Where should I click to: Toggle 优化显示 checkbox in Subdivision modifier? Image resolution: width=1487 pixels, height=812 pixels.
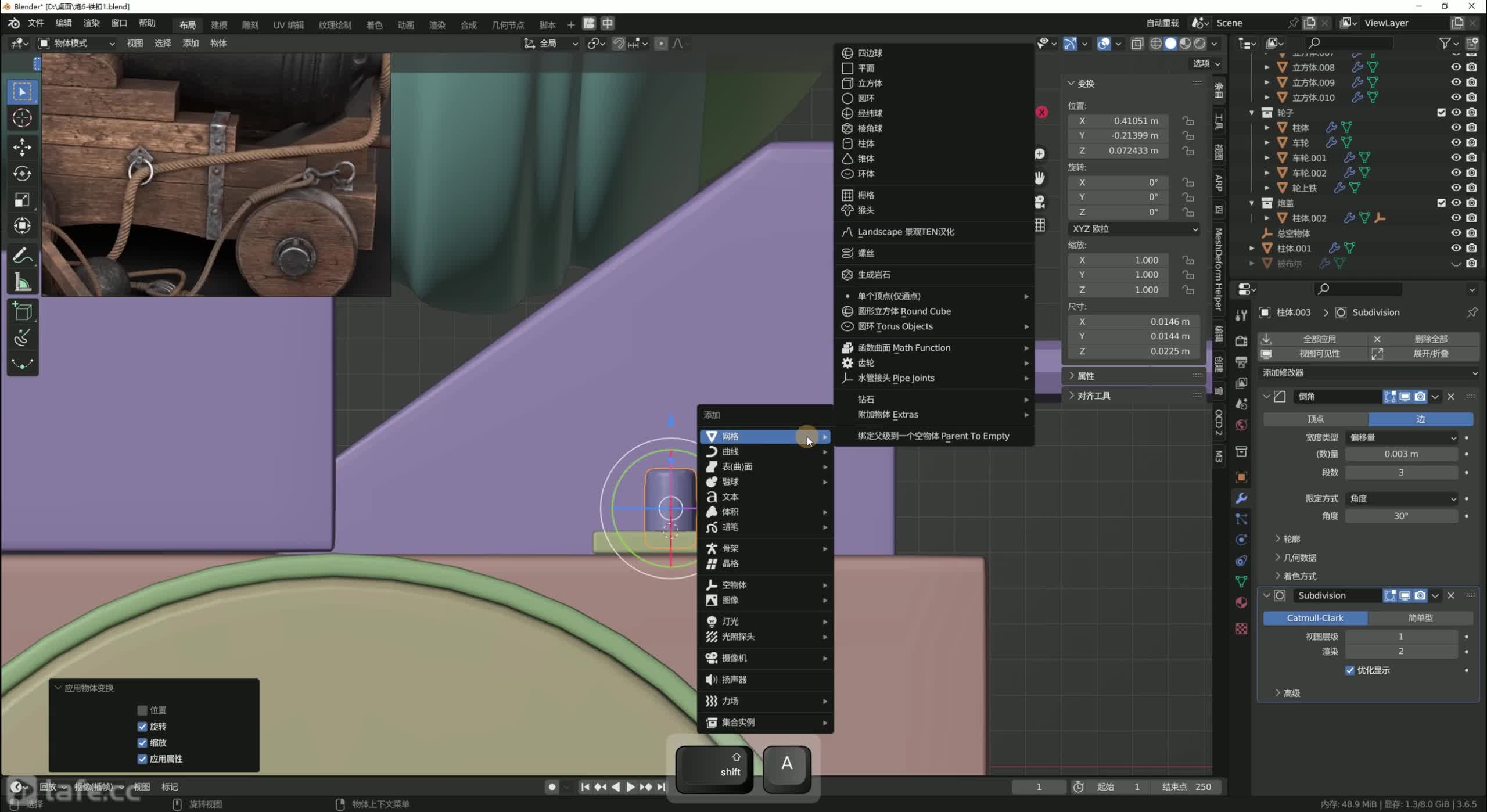[x=1350, y=670]
